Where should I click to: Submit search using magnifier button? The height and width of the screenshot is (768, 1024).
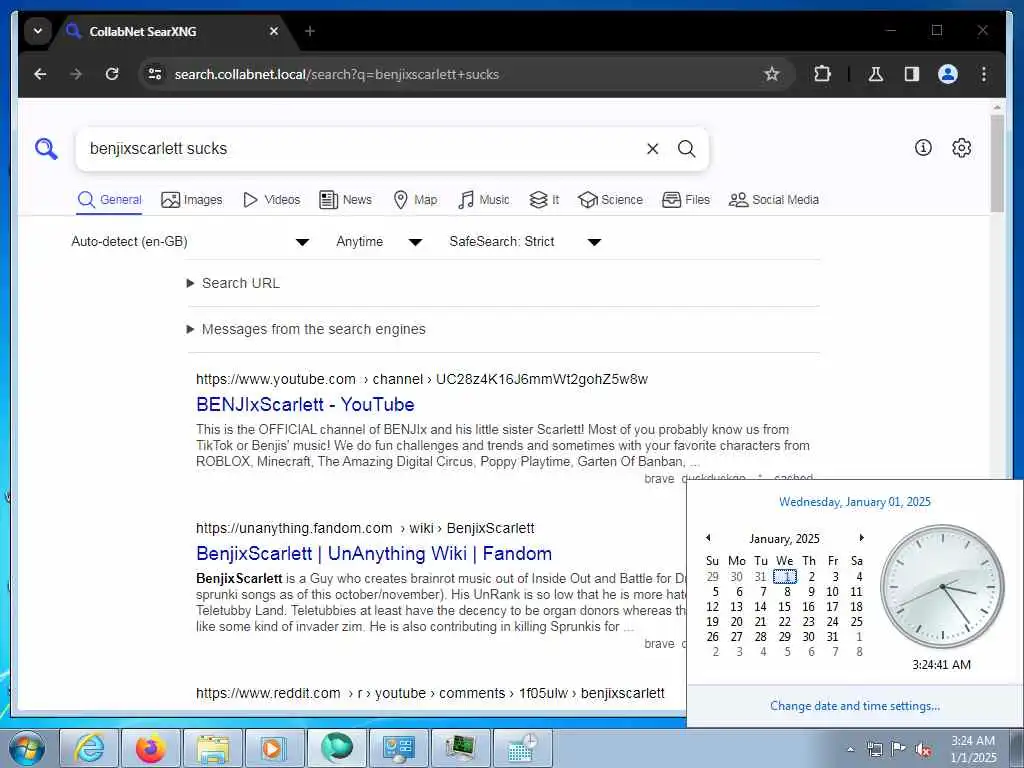686,149
